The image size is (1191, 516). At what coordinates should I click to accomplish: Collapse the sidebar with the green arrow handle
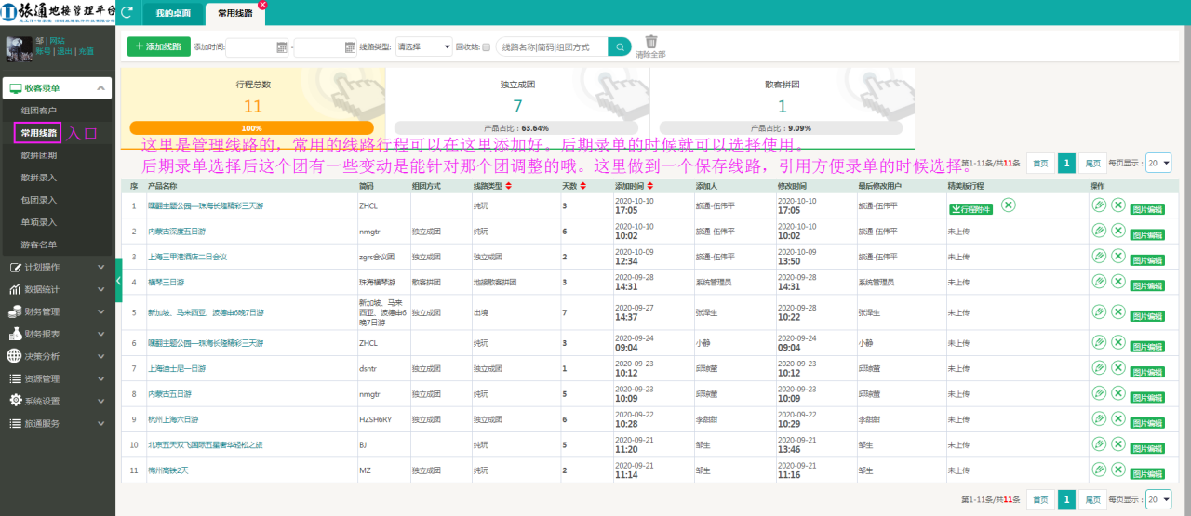pyautogui.click(x=118, y=281)
